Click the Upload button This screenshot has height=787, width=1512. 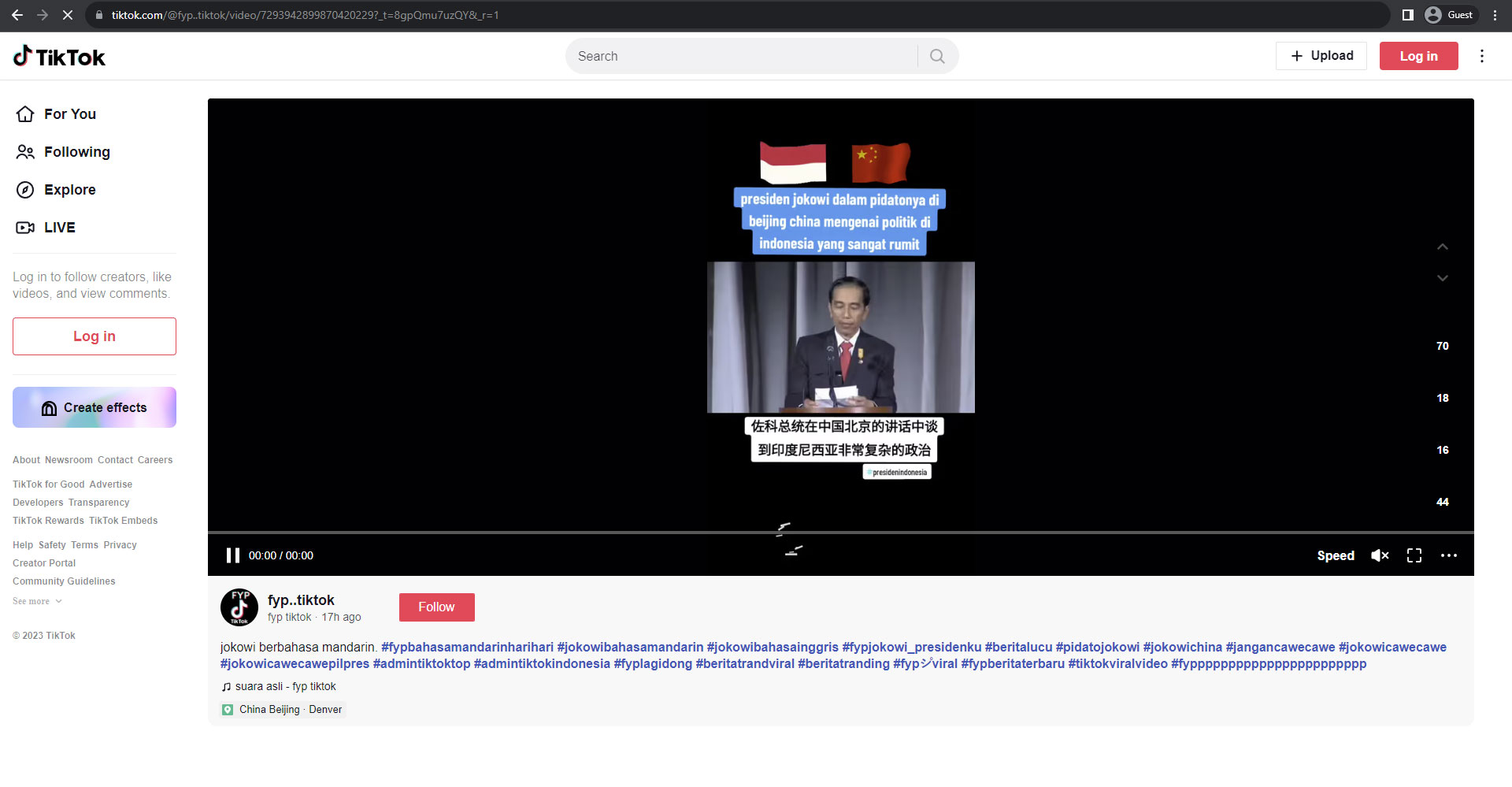click(x=1321, y=56)
